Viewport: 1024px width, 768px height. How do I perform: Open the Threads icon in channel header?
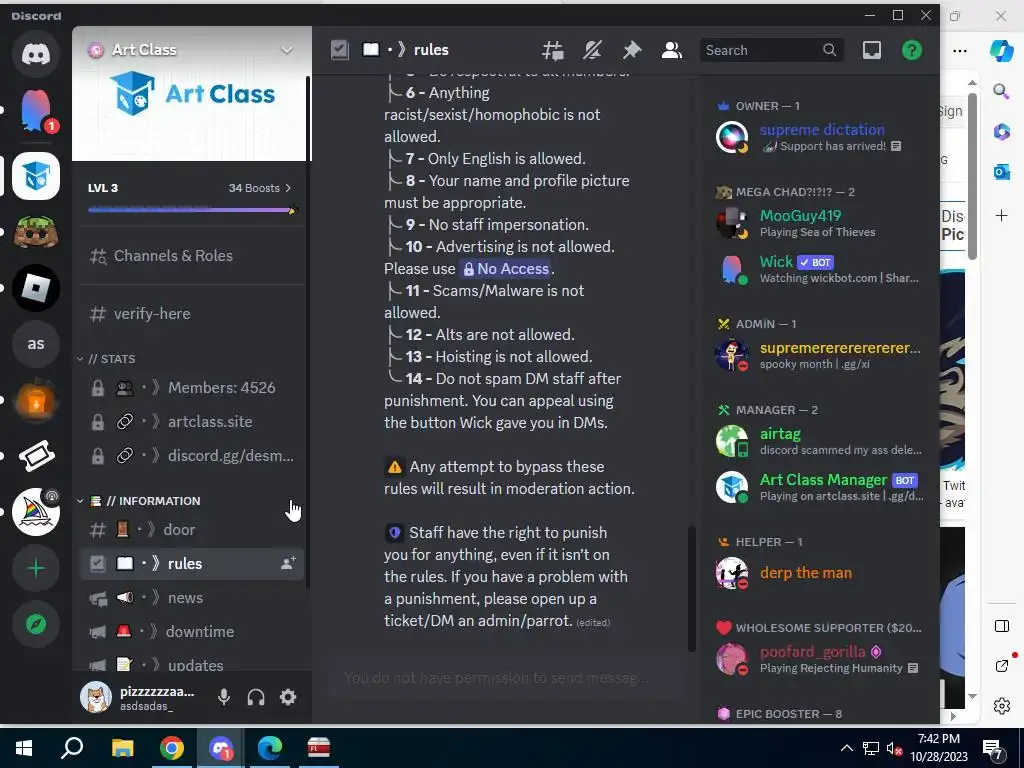coord(552,50)
